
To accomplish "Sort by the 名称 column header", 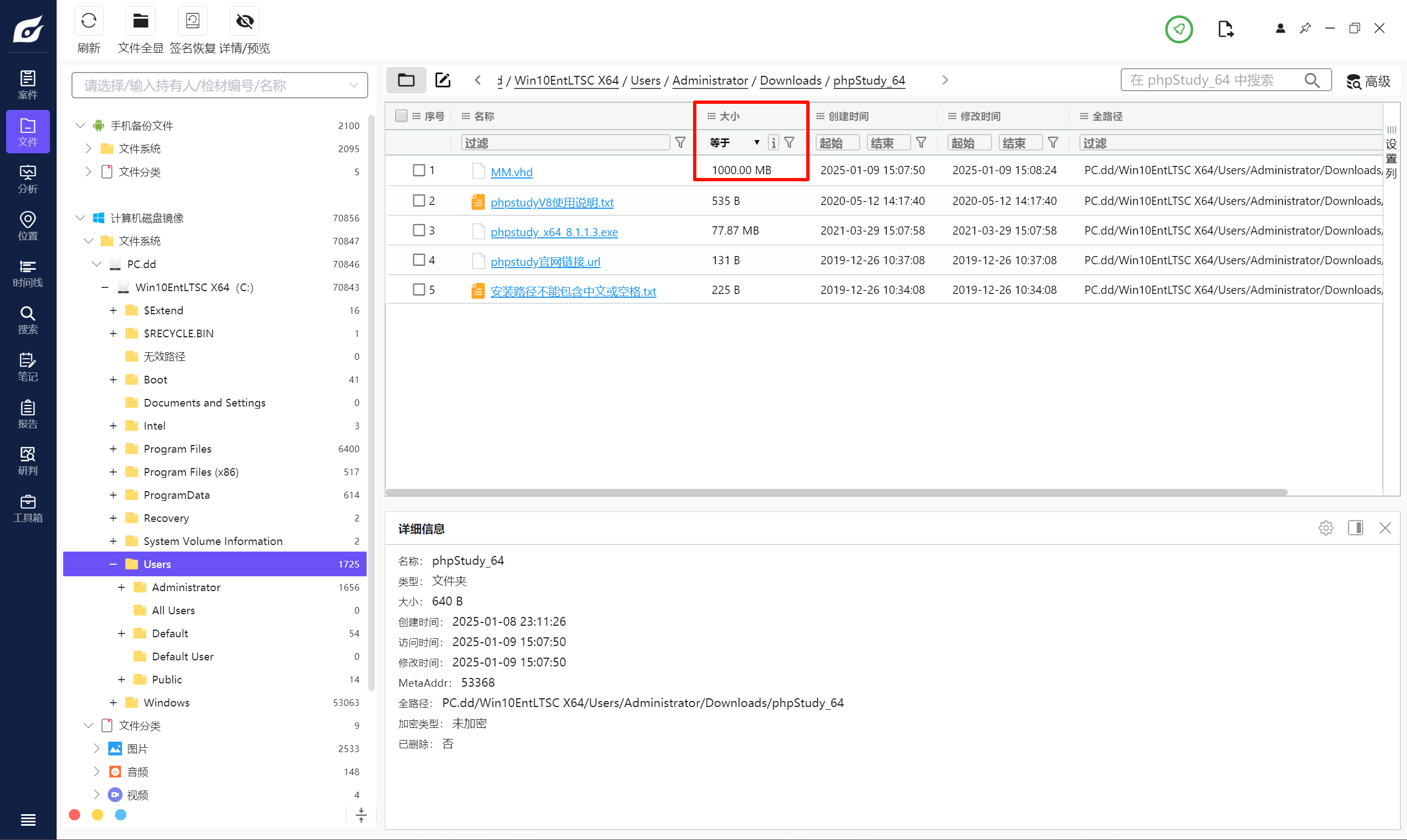I will (483, 116).
